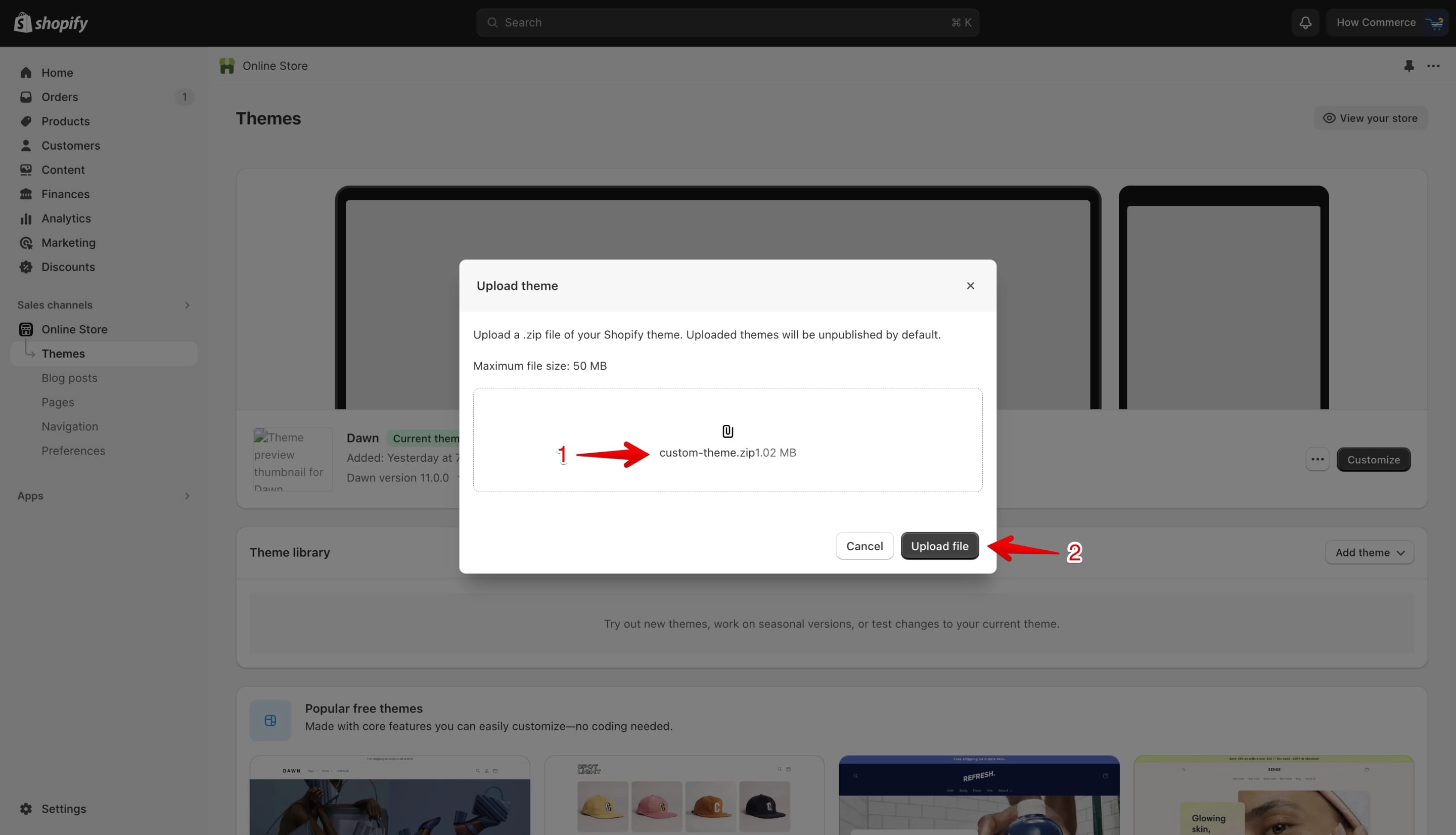Open the Refresh free theme preview card
This screenshot has width=1456, height=835.
pos(979,796)
